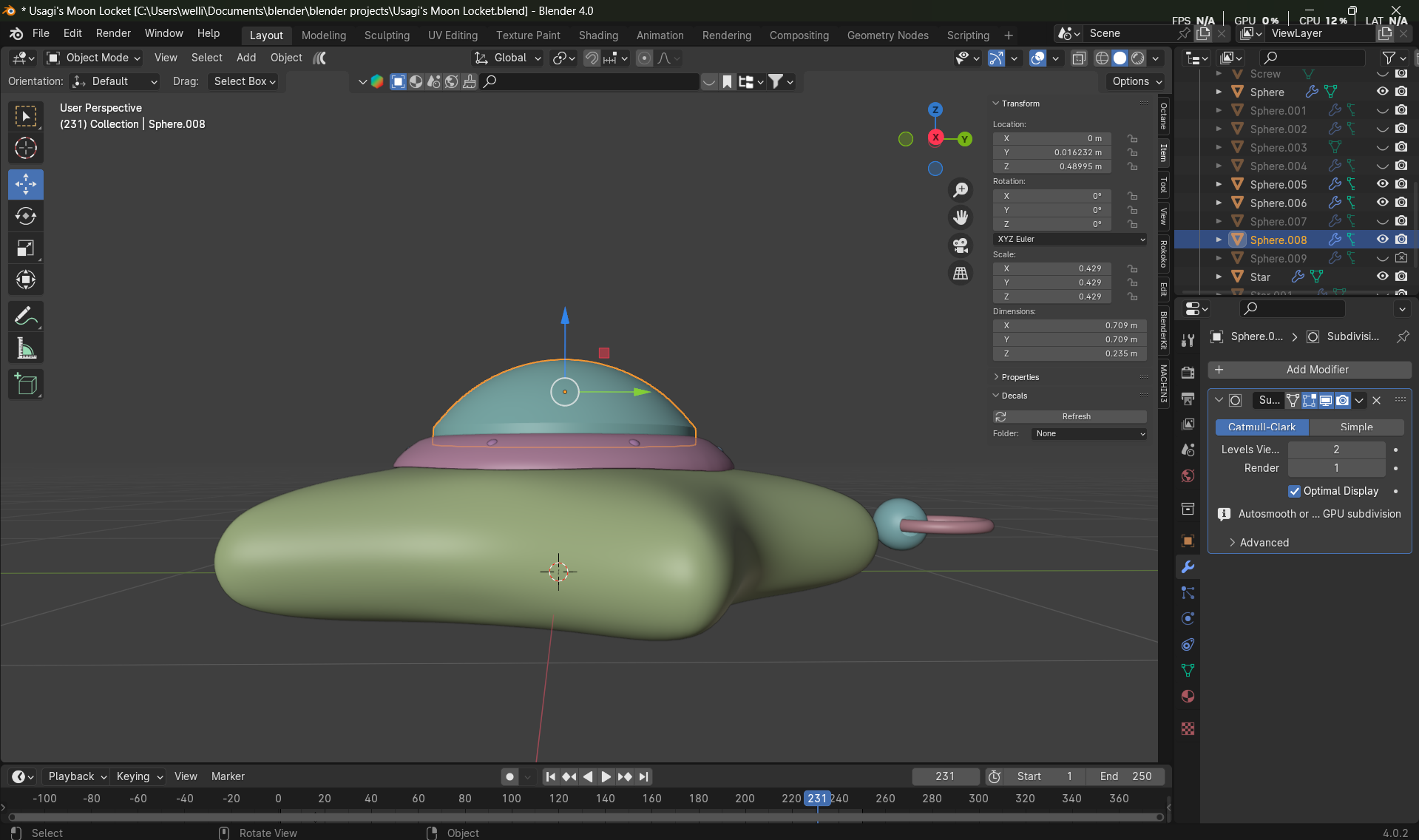Open the Object Data properties tab
The width and height of the screenshot is (1419, 840).
[x=1188, y=671]
